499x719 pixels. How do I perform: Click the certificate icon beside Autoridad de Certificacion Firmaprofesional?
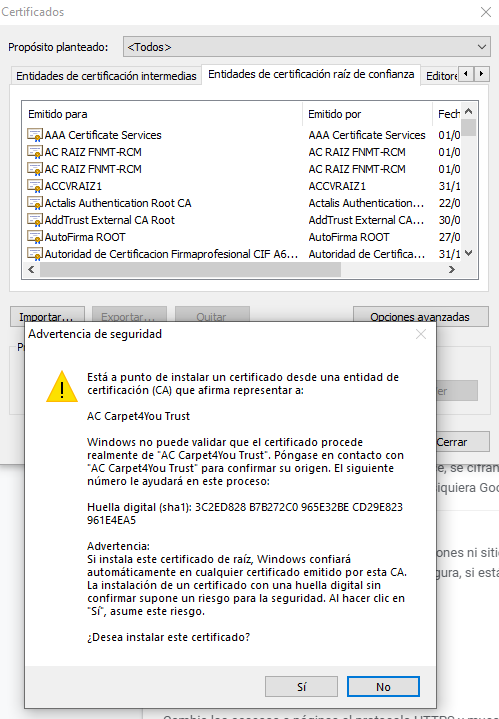coord(35,254)
